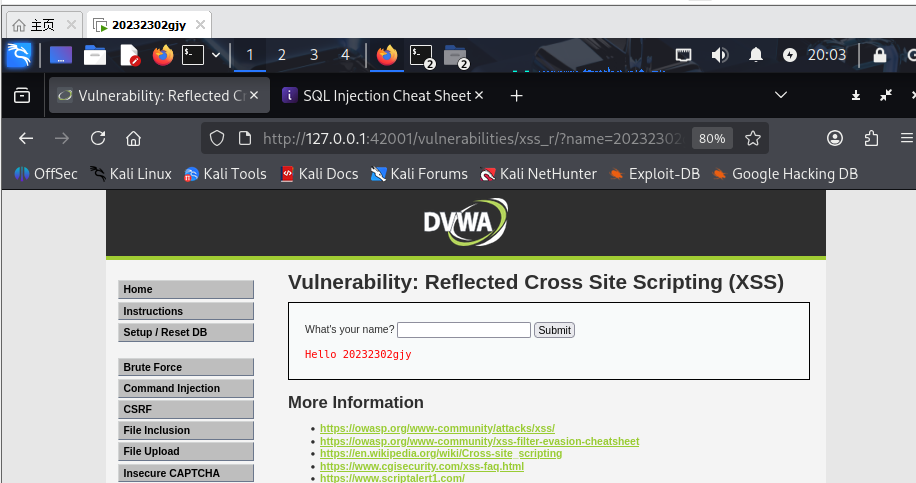Launch the text editor panel icon
Screen dimensions: 916x483
129,55
